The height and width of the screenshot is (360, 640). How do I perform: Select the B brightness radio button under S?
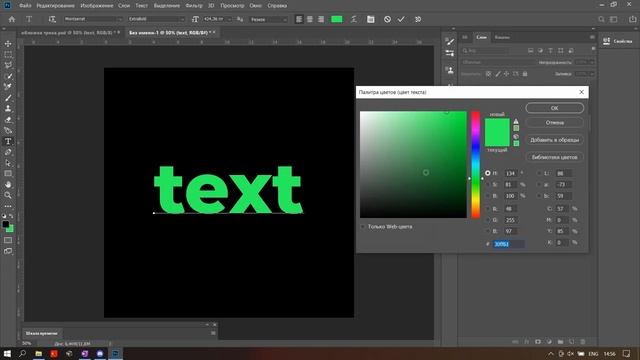click(x=488, y=196)
